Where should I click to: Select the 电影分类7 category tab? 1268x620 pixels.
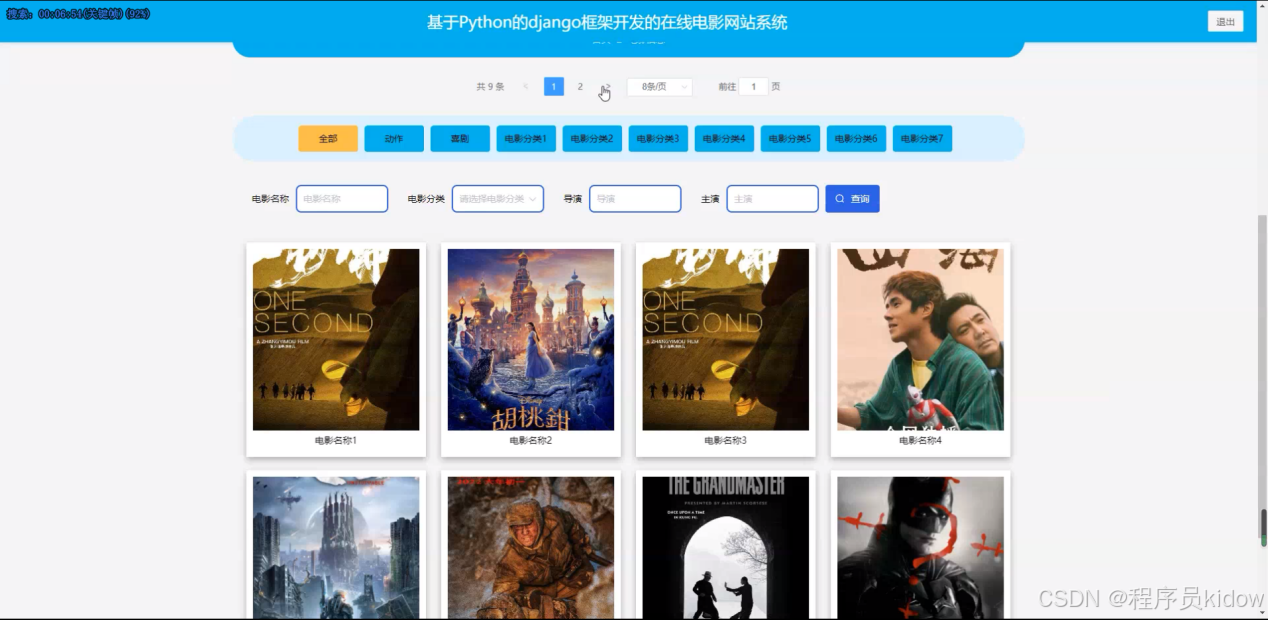pyautogui.click(x=922, y=139)
